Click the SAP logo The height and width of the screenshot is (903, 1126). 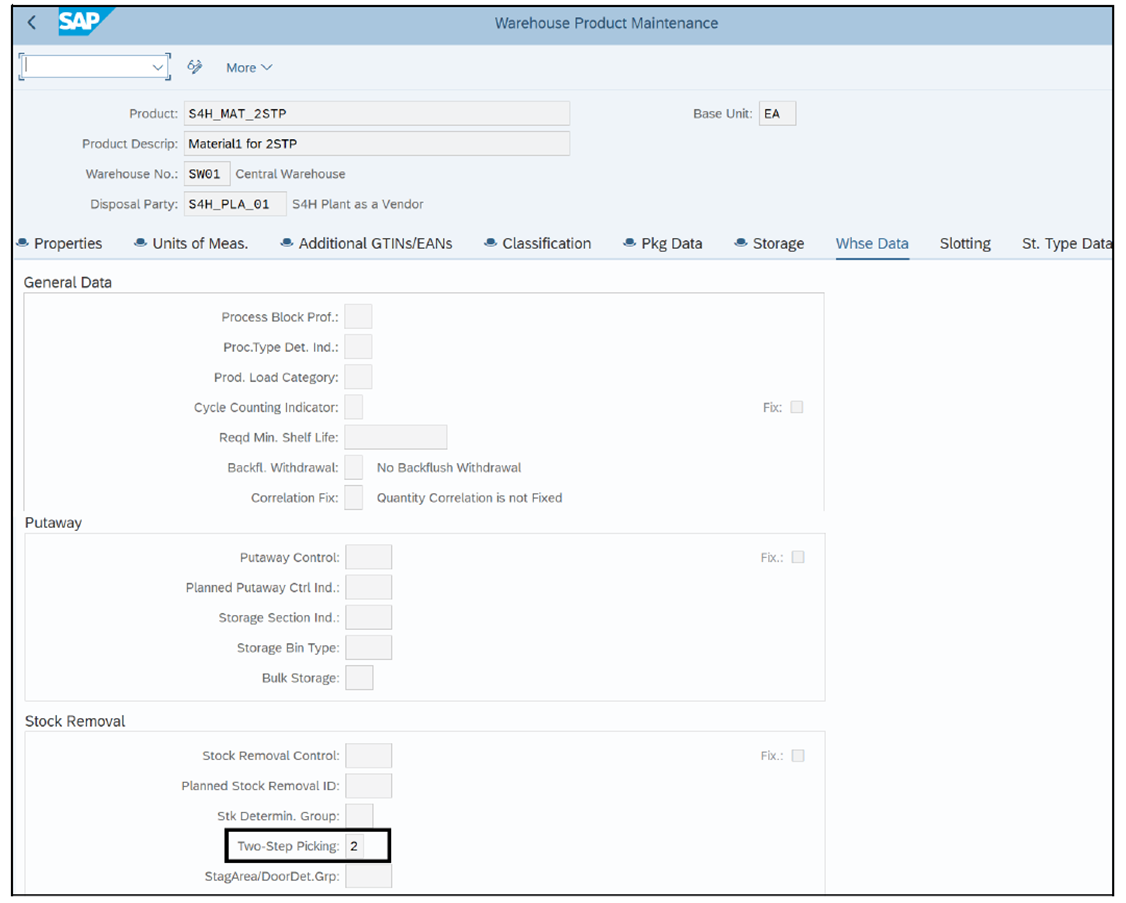click(x=81, y=21)
